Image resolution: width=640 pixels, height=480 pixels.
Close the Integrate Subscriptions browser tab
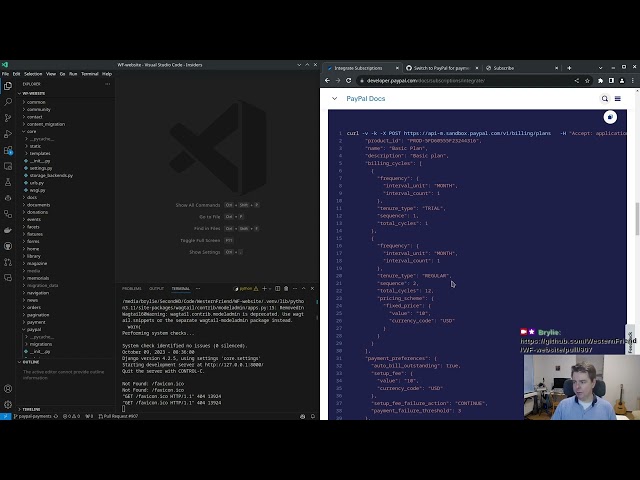[x=397, y=68]
